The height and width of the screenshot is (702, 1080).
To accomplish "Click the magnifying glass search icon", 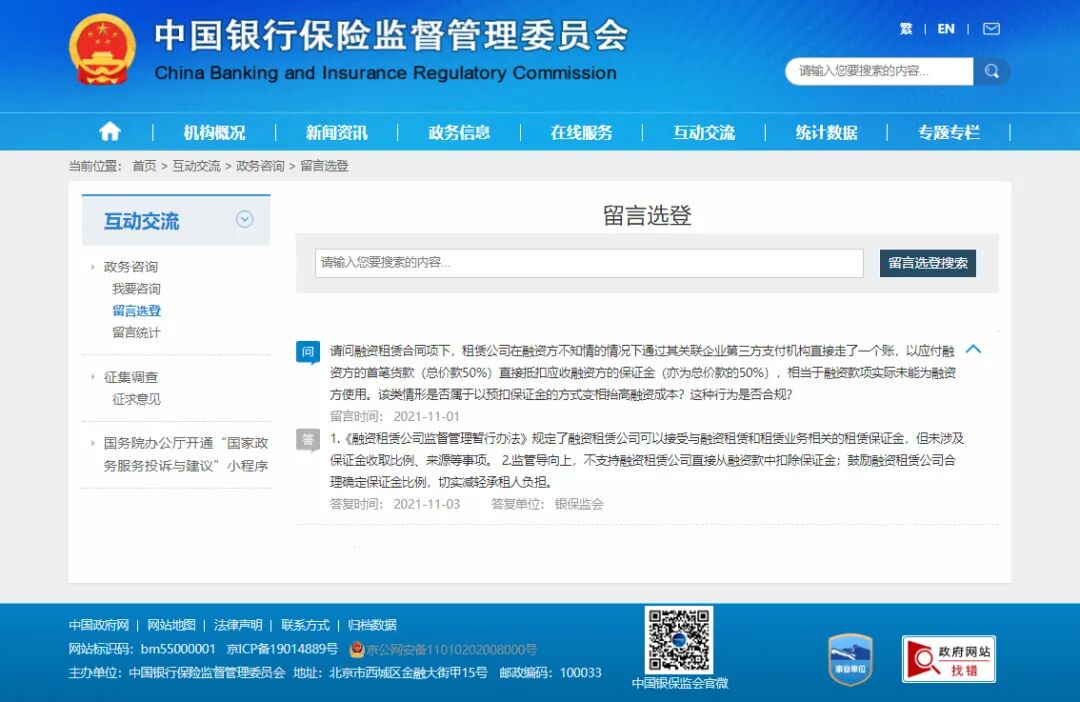I will tap(991, 71).
